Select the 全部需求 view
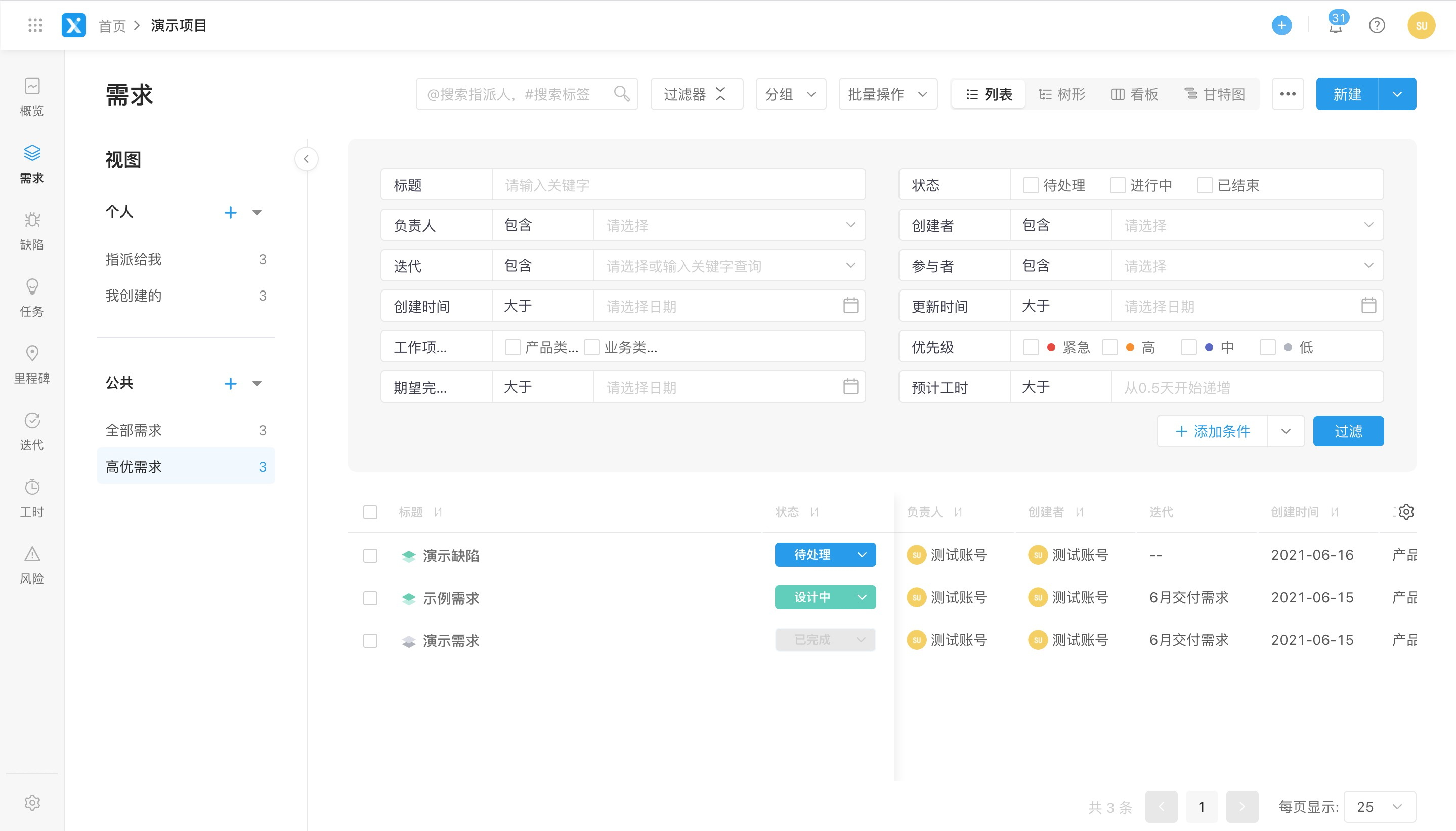The width and height of the screenshot is (1456, 831). [x=186, y=430]
